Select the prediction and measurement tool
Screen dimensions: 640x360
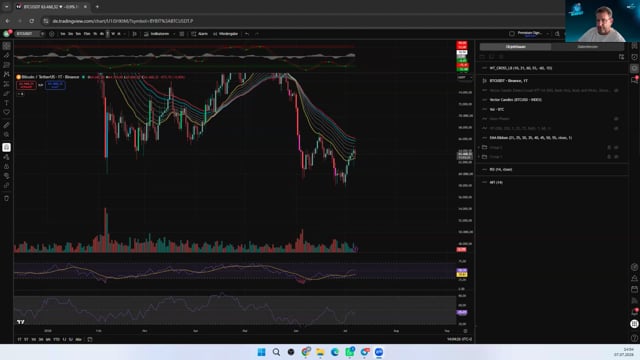point(7,84)
